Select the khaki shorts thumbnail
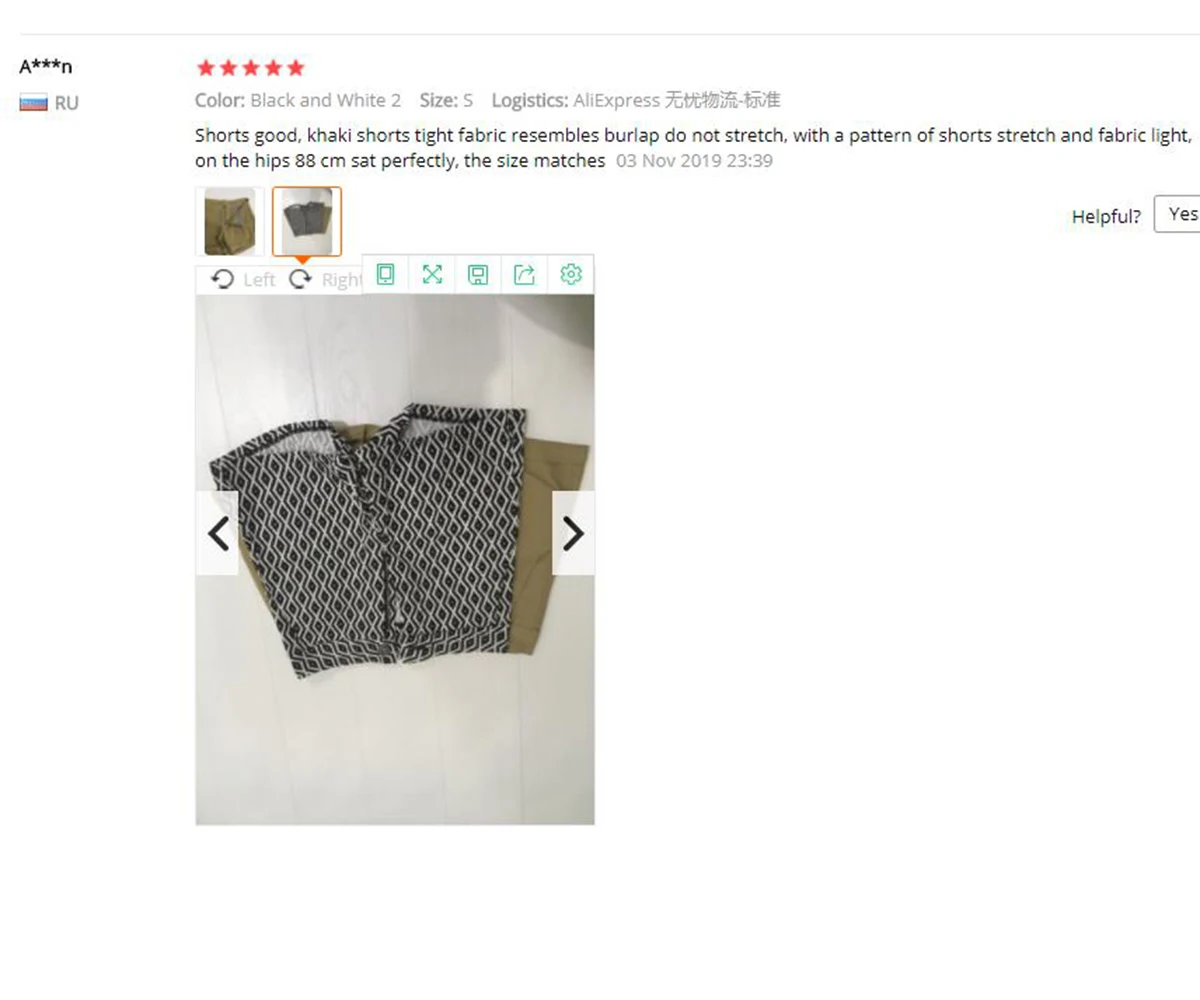1200x1000 pixels. click(x=230, y=221)
